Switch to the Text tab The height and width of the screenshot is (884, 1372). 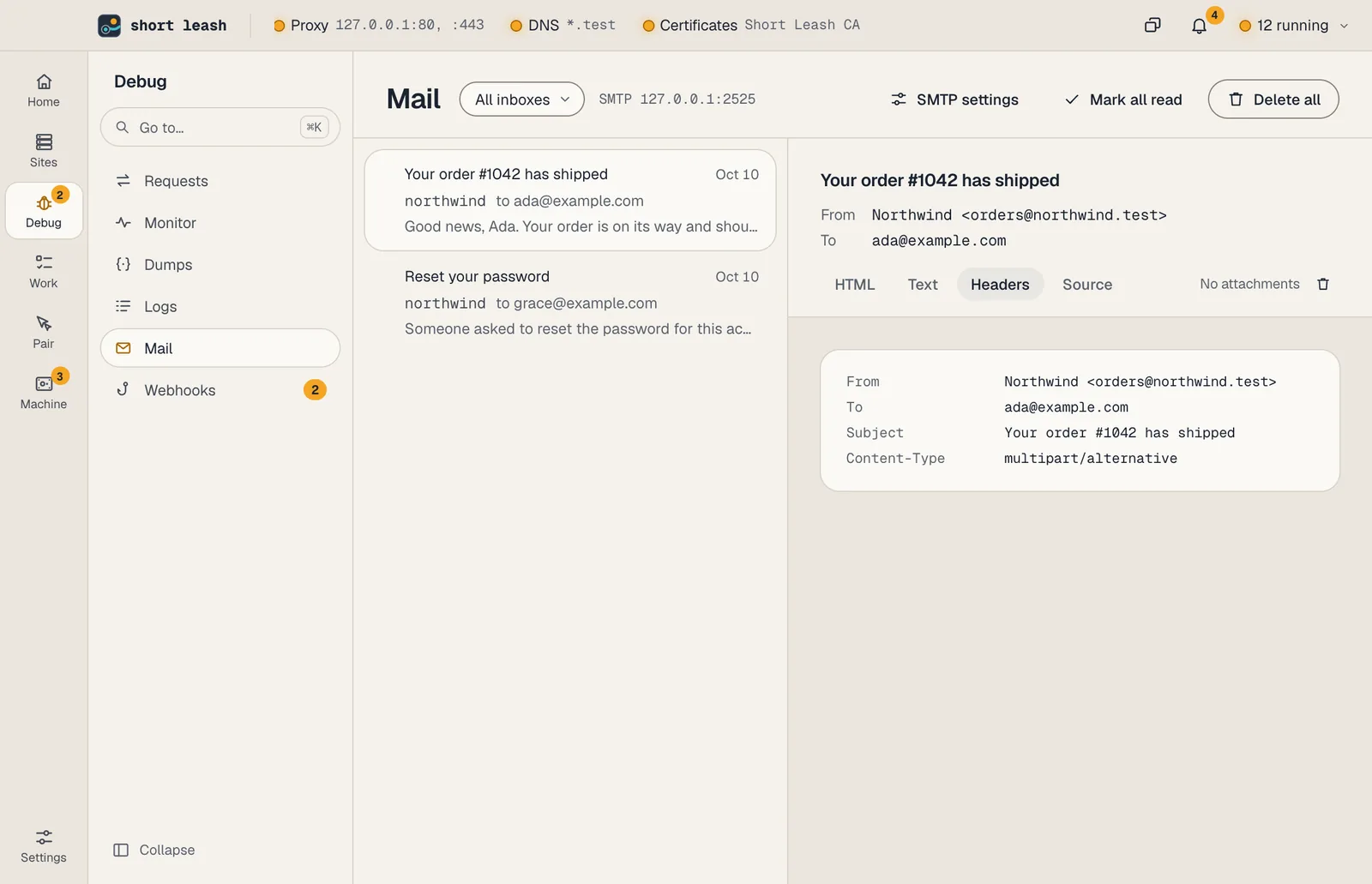[x=923, y=285]
